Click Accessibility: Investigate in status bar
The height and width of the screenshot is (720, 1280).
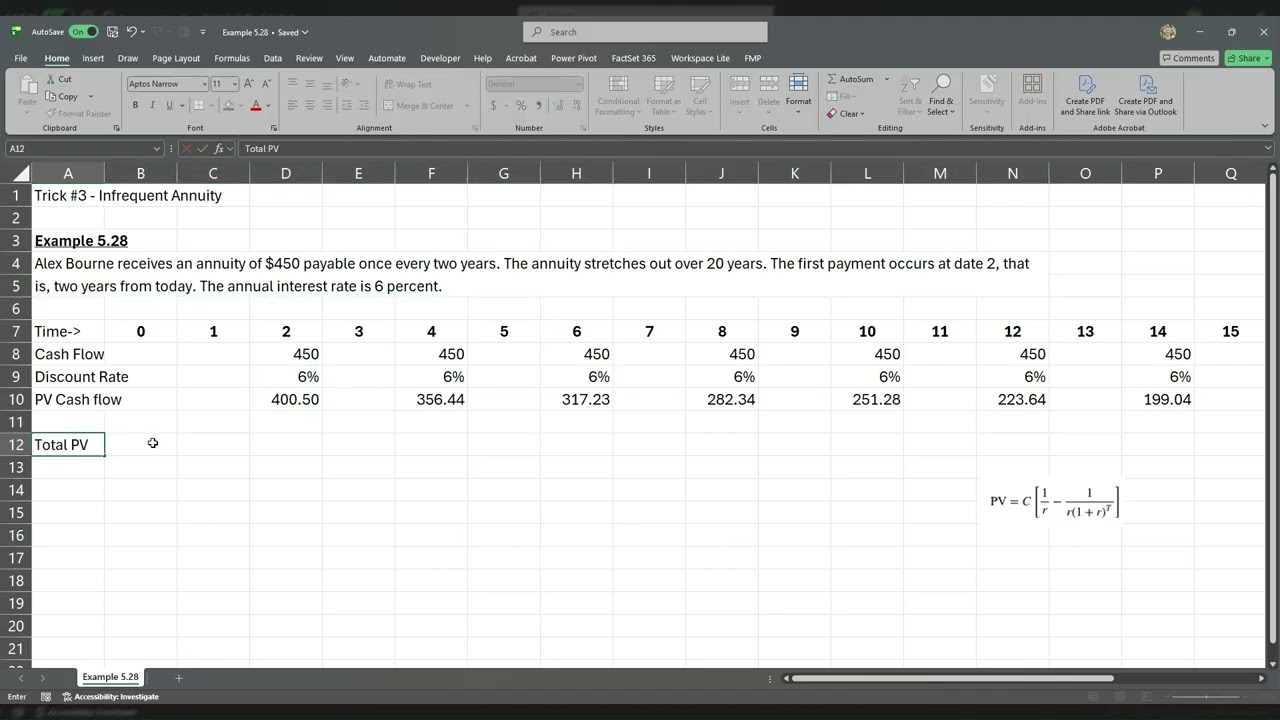click(111, 696)
